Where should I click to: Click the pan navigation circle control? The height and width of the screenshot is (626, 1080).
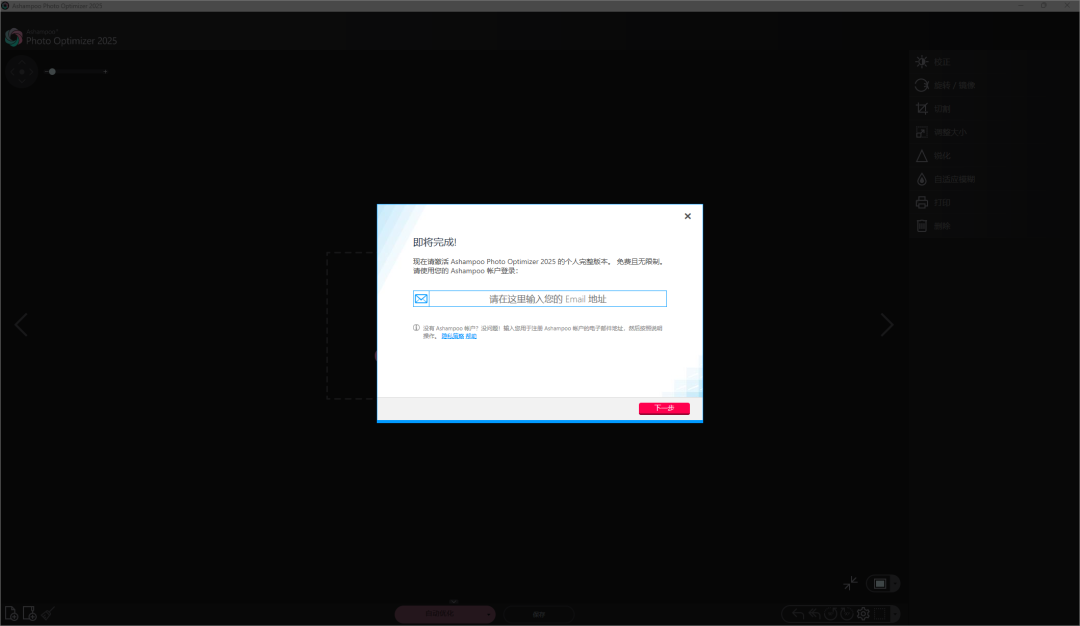click(x=22, y=72)
